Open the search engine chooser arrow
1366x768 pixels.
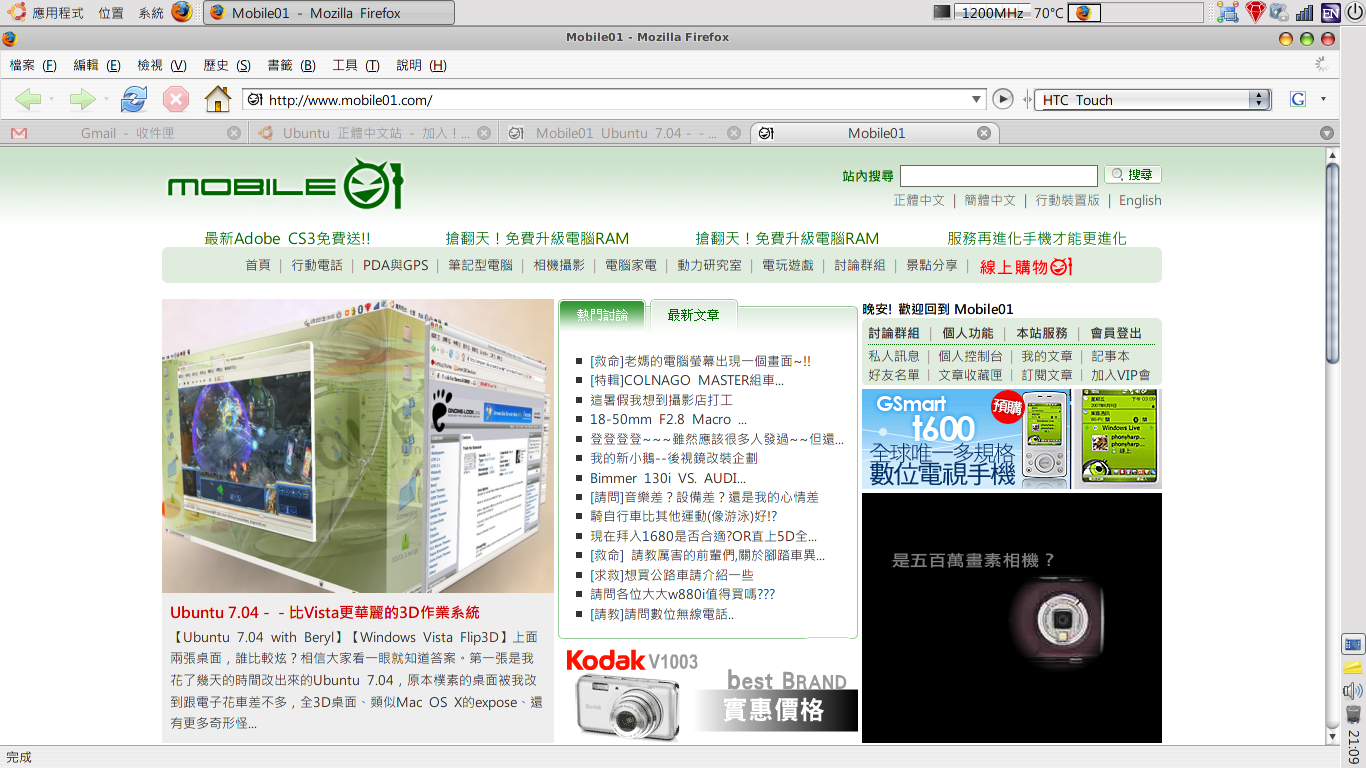click(x=1323, y=99)
